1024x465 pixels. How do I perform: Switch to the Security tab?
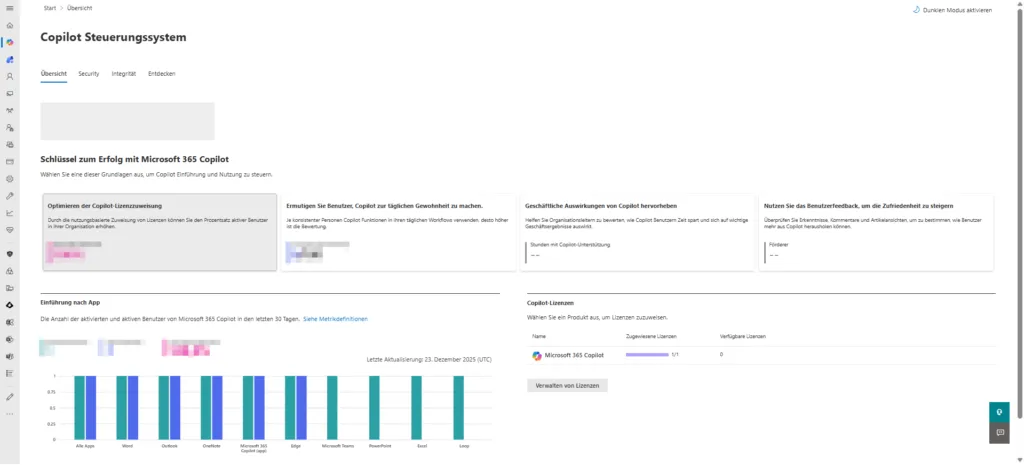[88, 74]
